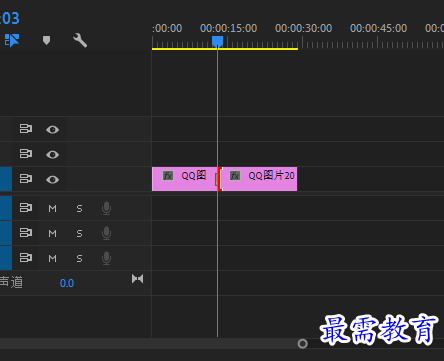444x361 pixels.
Task: Hide output of the top video track via eye icon
Action: tap(52, 129)
